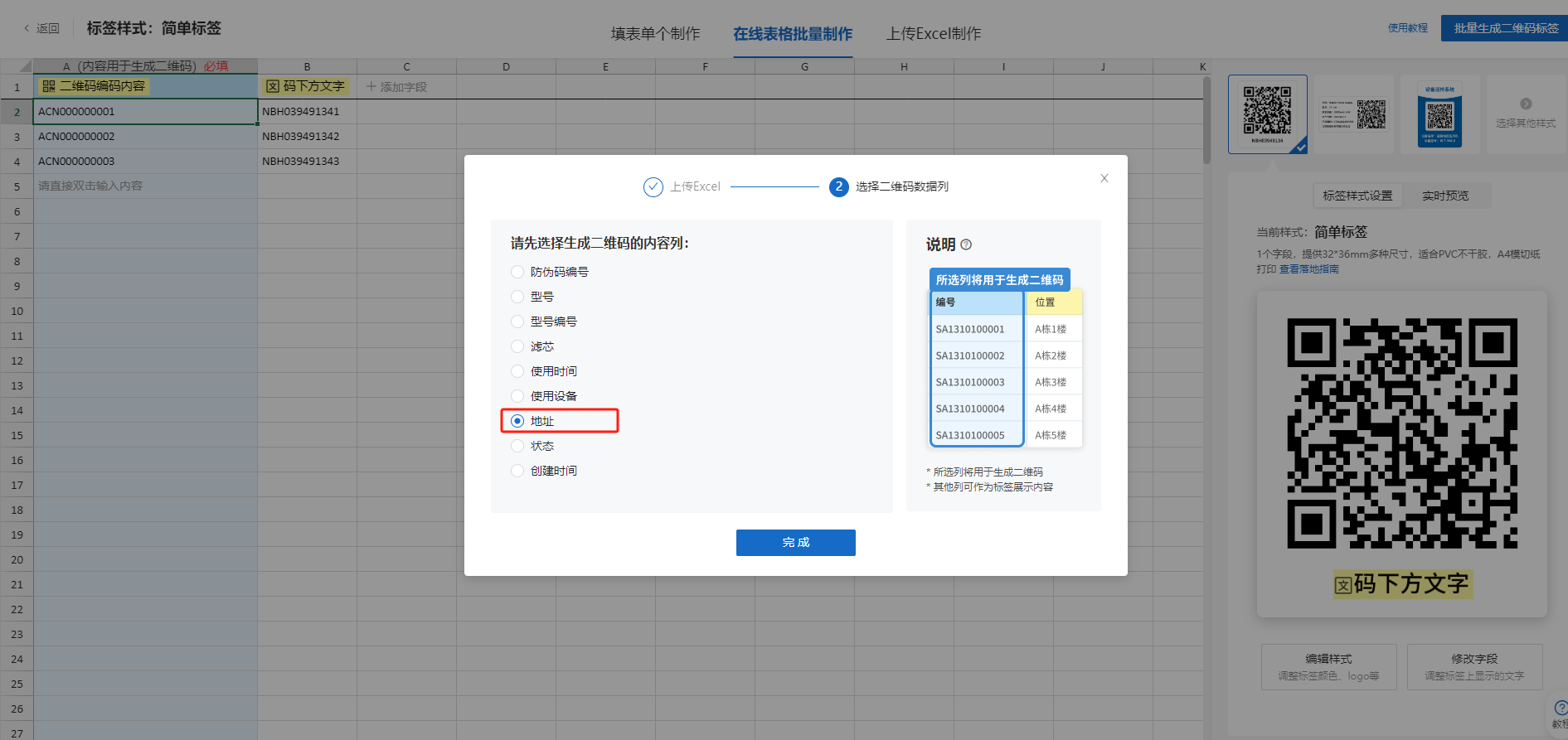Image resolution: width=1568 pixels, height=740 pixels.
Task: Click 批量生成二维码标签 button
Action: pyautogui.click(x=1506, y=28)
